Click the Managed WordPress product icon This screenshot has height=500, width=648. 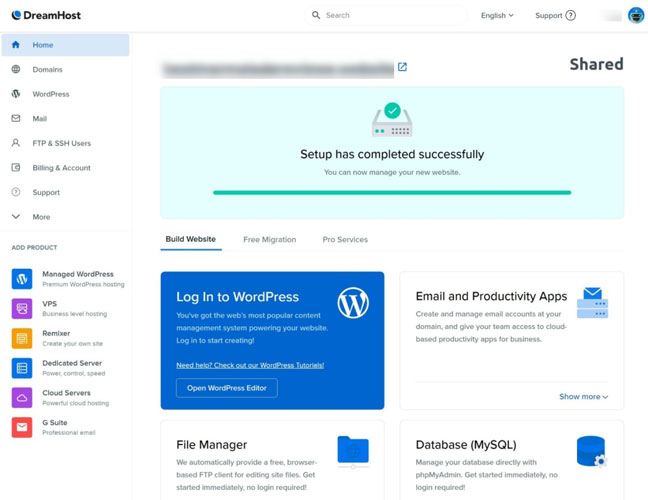[22, 279]
